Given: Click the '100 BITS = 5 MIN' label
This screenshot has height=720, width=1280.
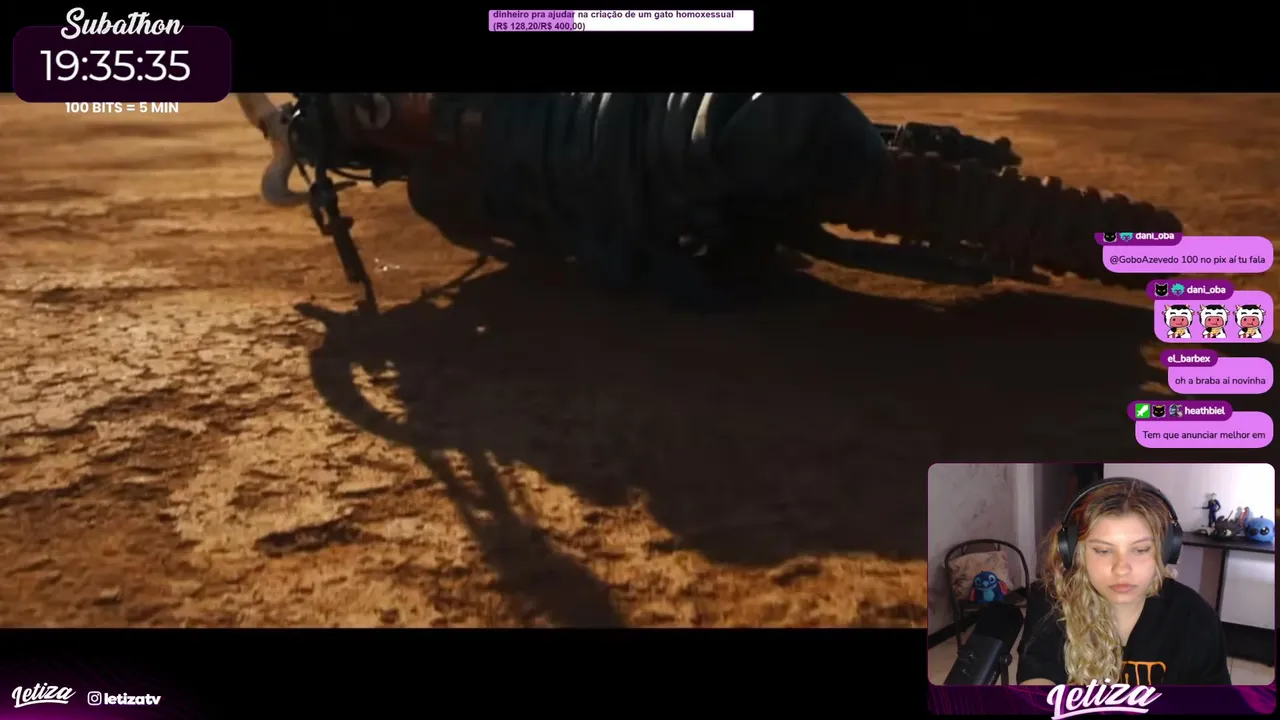Looking at the screenshot, I should tap(122, 107).
